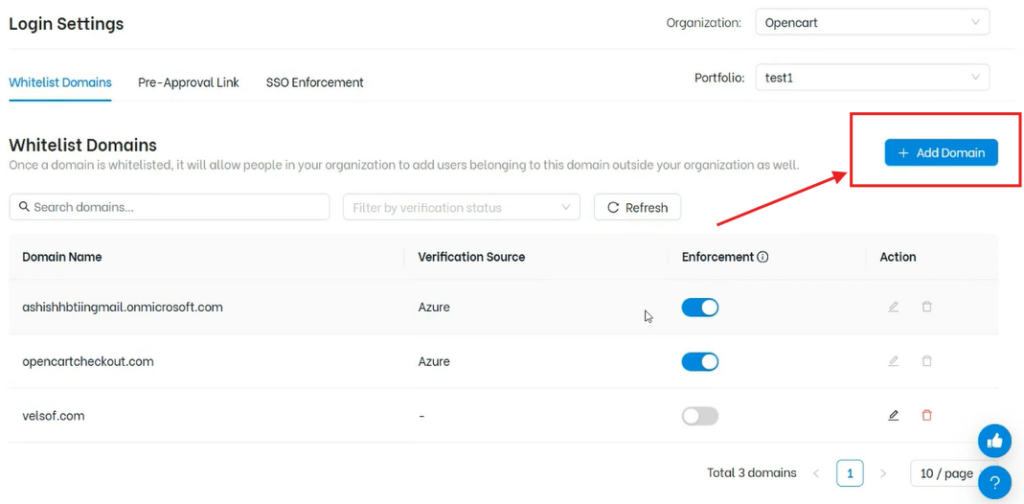The image size is (1024, 504).
Task: Click Enforcement info icon in table header
Action: click(x=763, y=257)
